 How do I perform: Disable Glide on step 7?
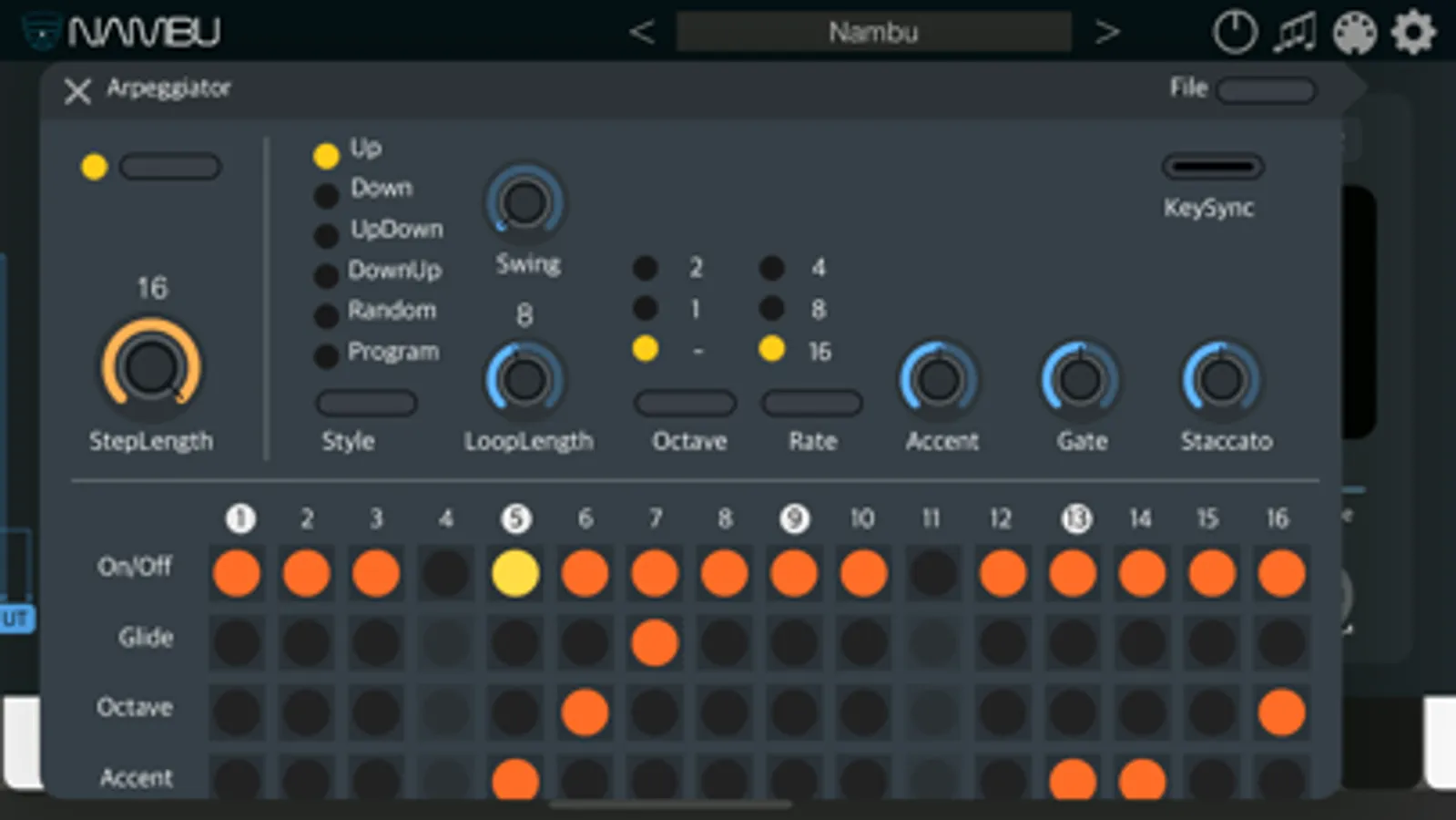655,642
